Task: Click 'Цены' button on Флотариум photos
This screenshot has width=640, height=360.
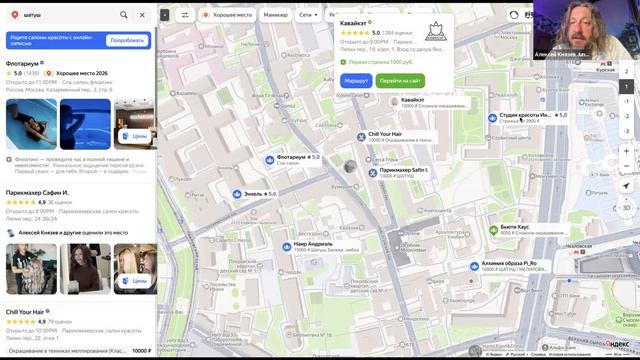Action: click(x=135, y=136)
